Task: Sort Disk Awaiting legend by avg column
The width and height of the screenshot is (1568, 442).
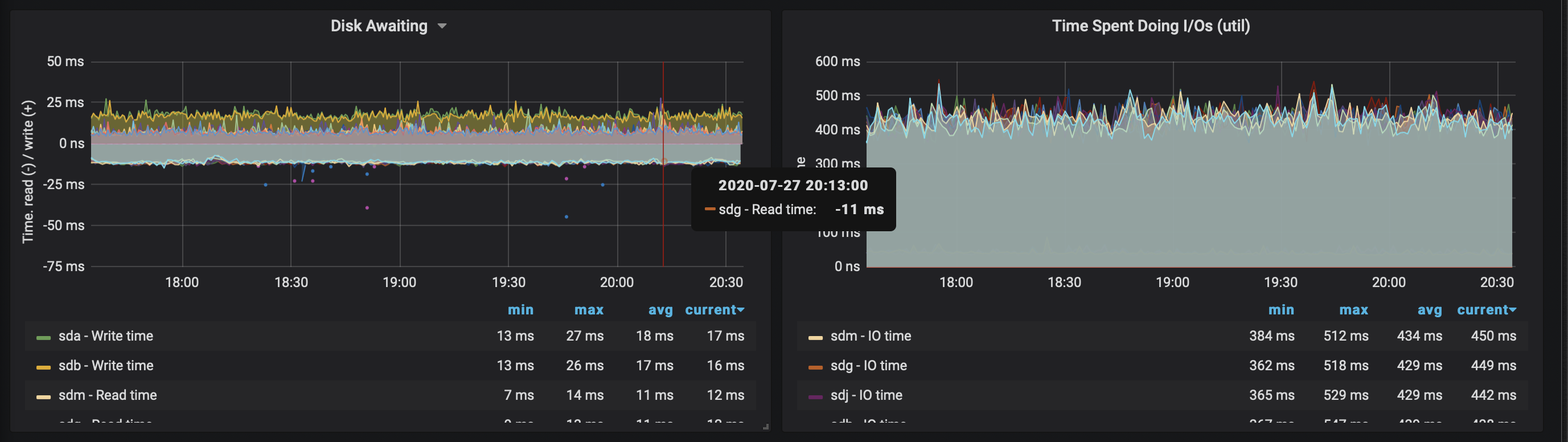Action: tap(660, 310)
